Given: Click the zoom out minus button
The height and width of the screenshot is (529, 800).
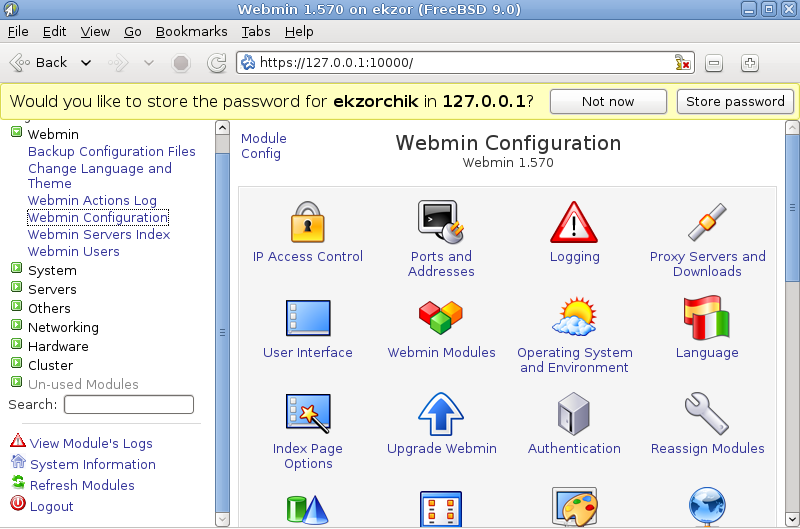Looking at the screenshot, I should [x=714, y=63].
